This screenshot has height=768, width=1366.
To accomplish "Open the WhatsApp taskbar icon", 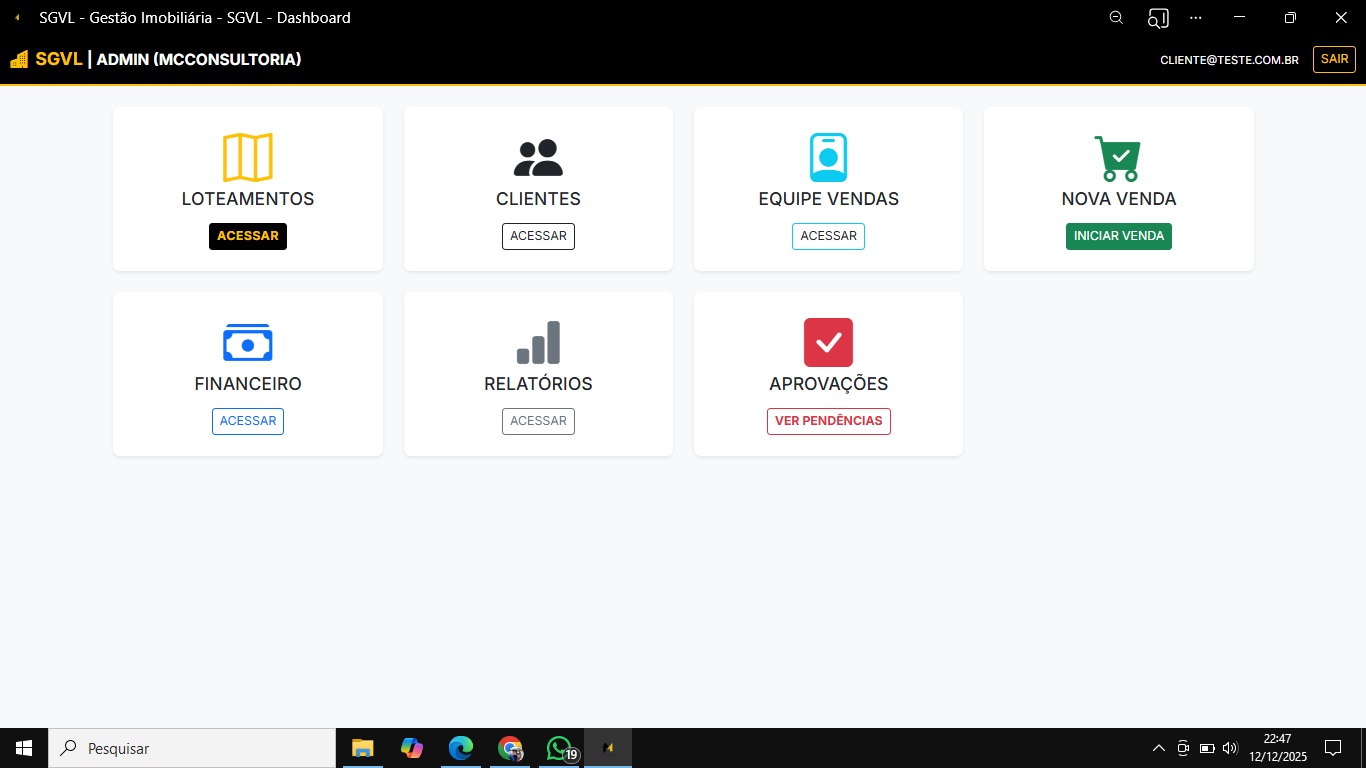I will pyautogui.click(x=559, y=747).
